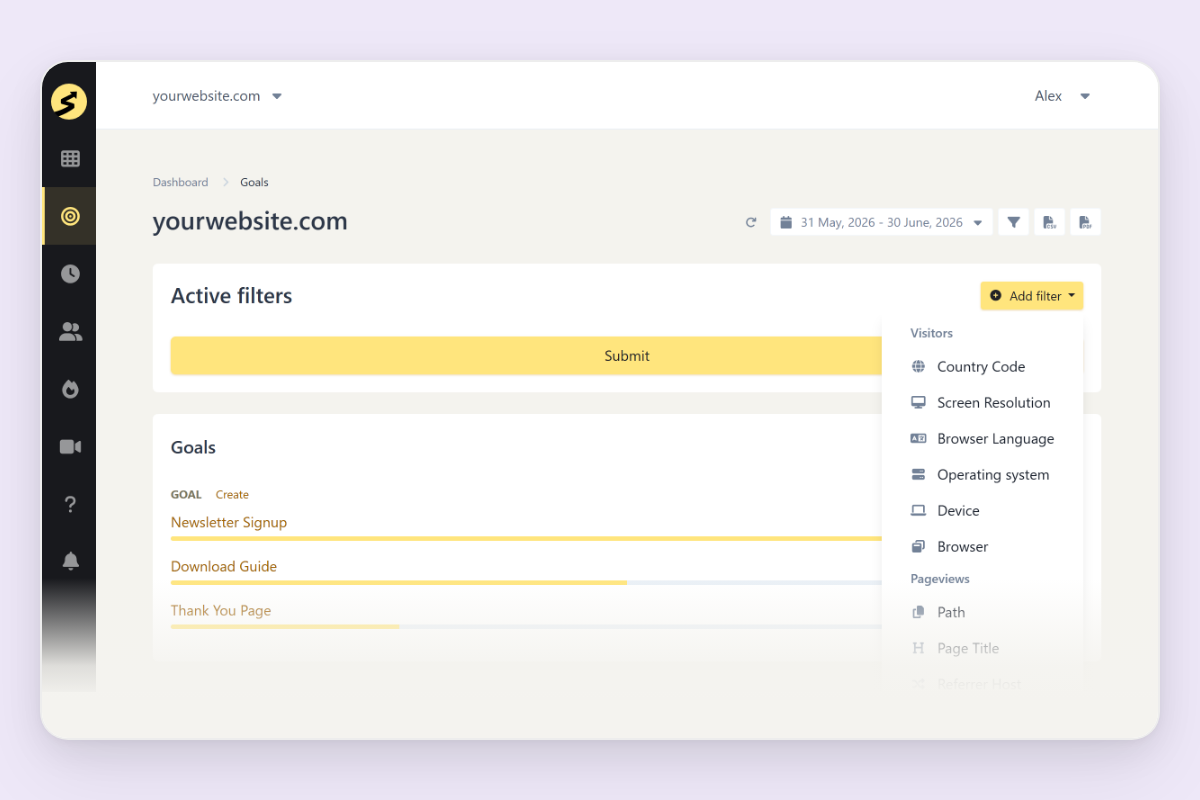Click the Active filters heading
1200x800 pixels.
click(x=232, y=296)
